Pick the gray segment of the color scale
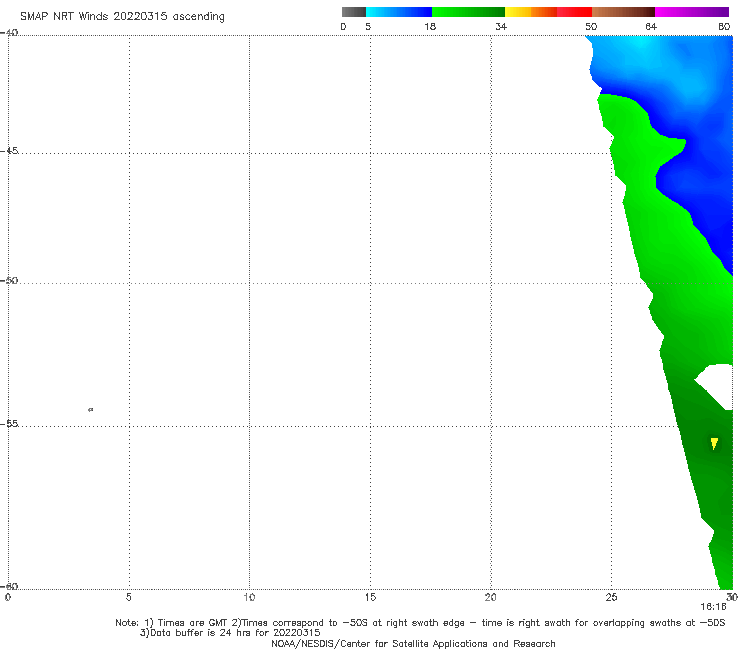Screen dimensions: 740x650 (x=353, y=12)
